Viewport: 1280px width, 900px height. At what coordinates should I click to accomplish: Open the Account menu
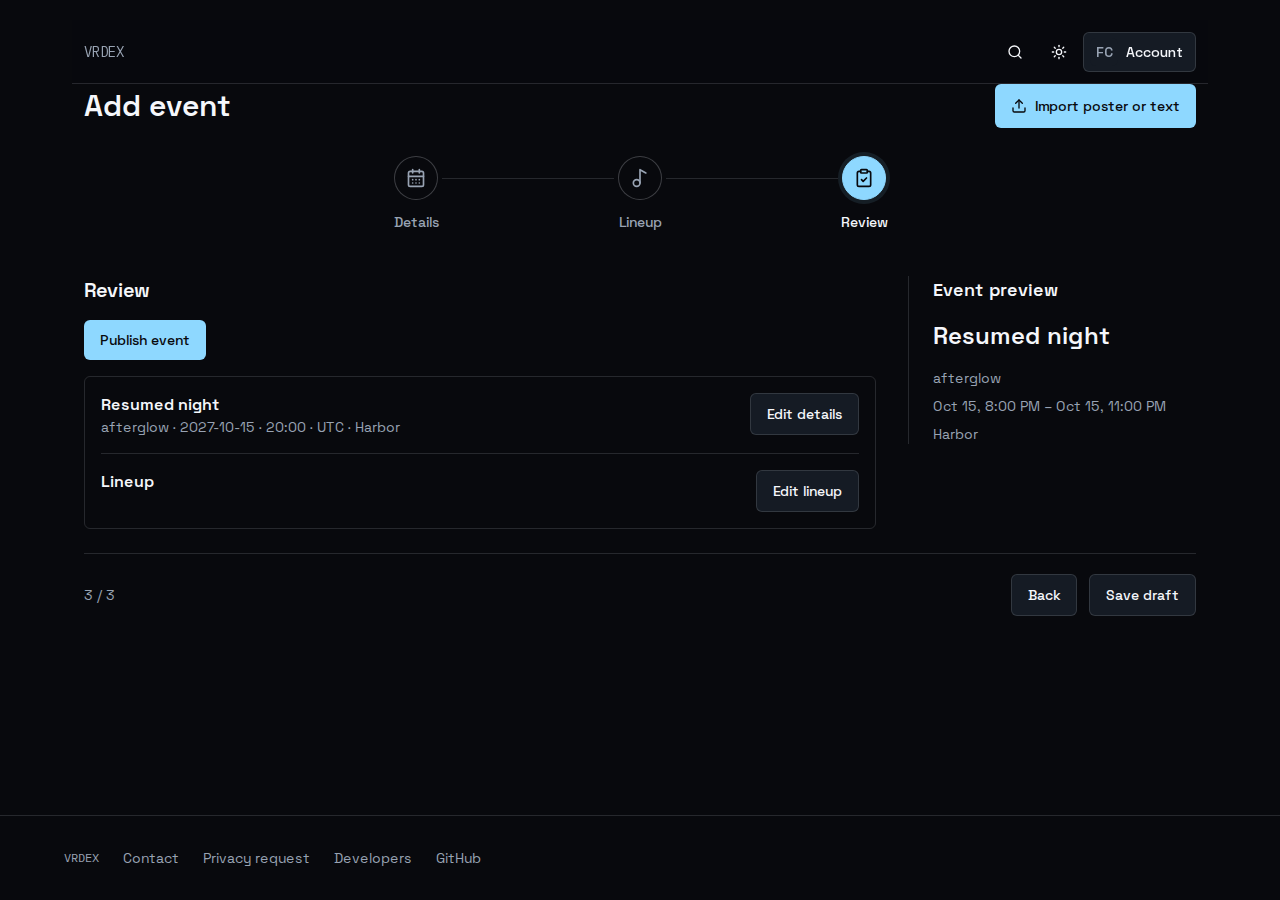pos(1139,52)
